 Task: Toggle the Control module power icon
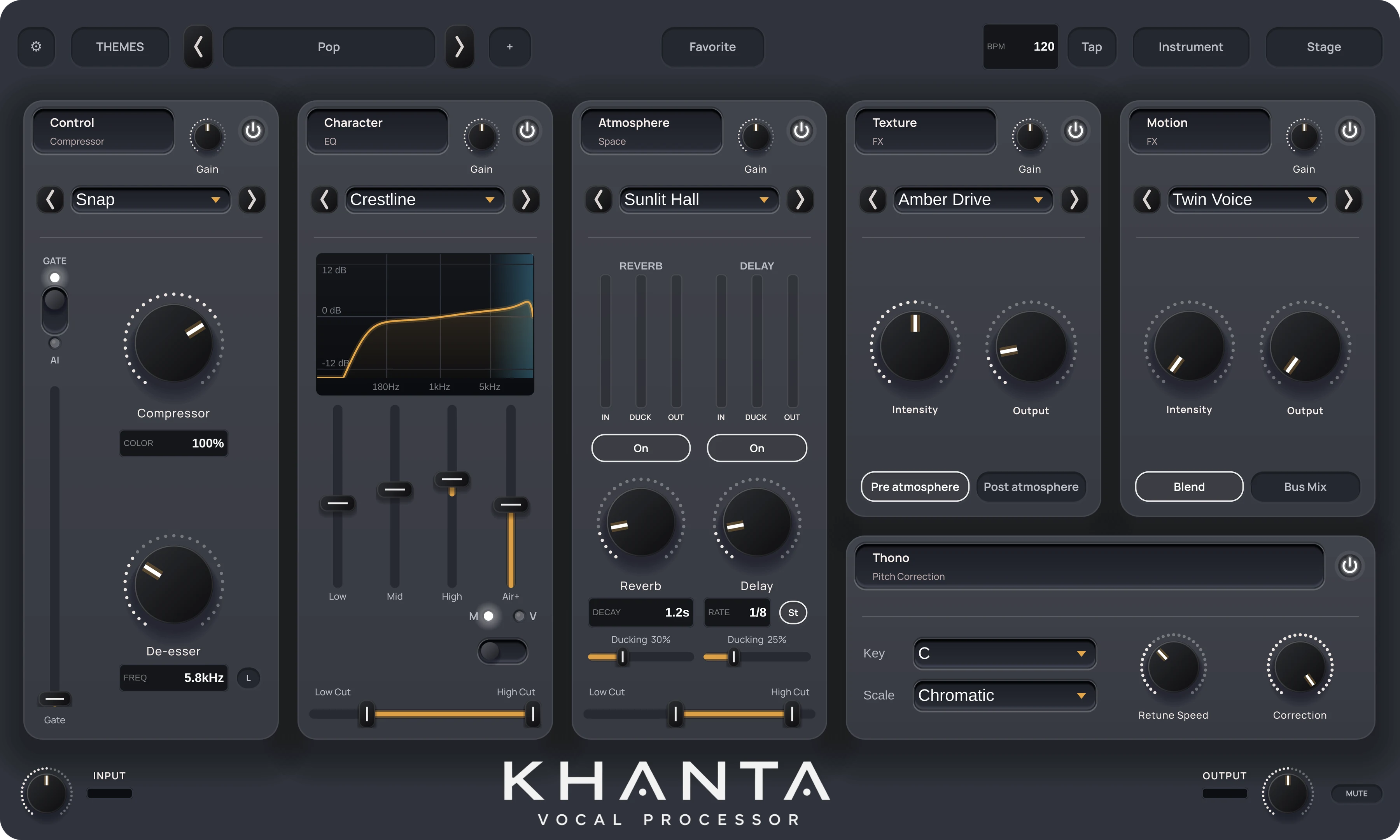click(253, 131)
